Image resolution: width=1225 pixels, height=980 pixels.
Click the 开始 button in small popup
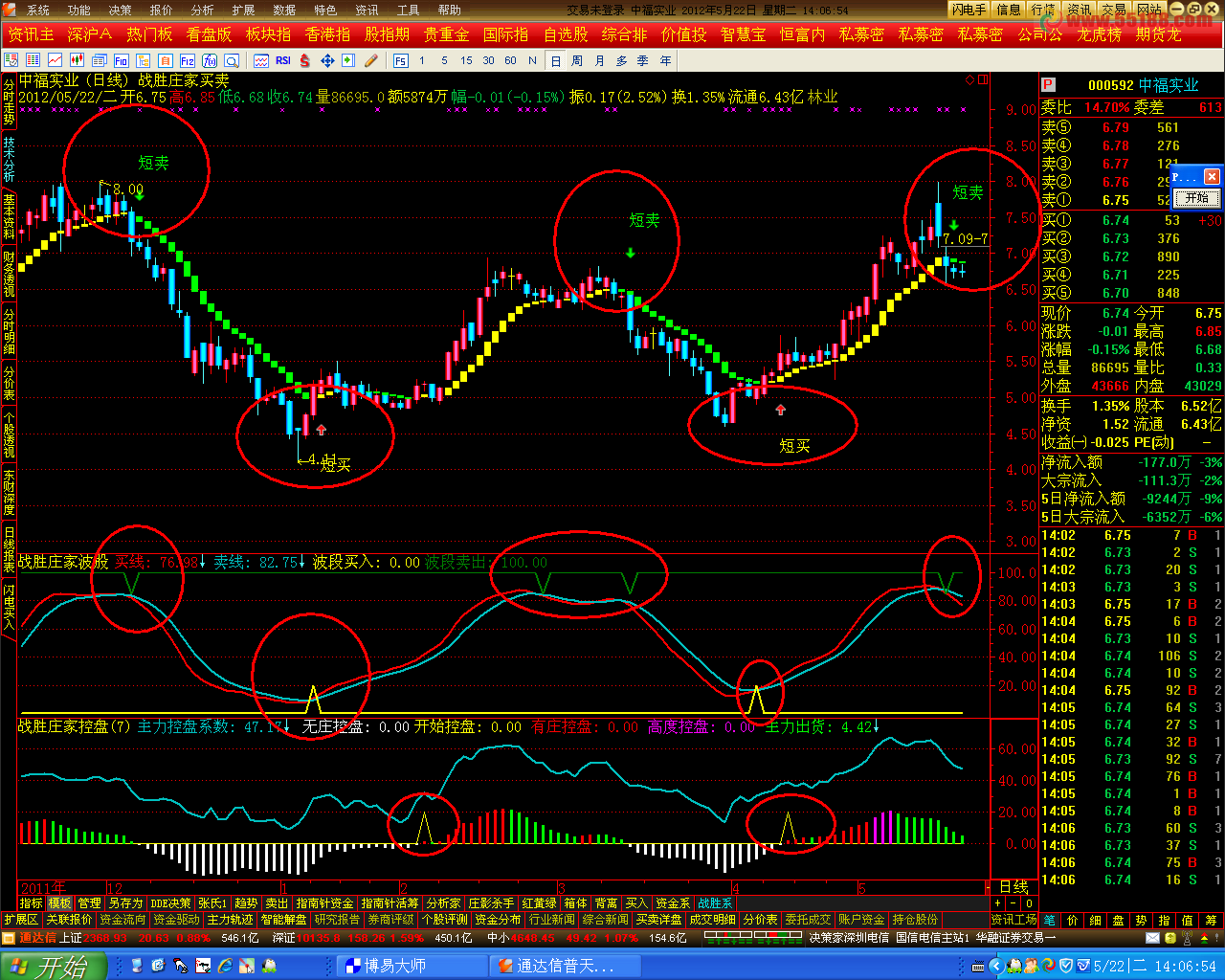(x=1196, y=198)
